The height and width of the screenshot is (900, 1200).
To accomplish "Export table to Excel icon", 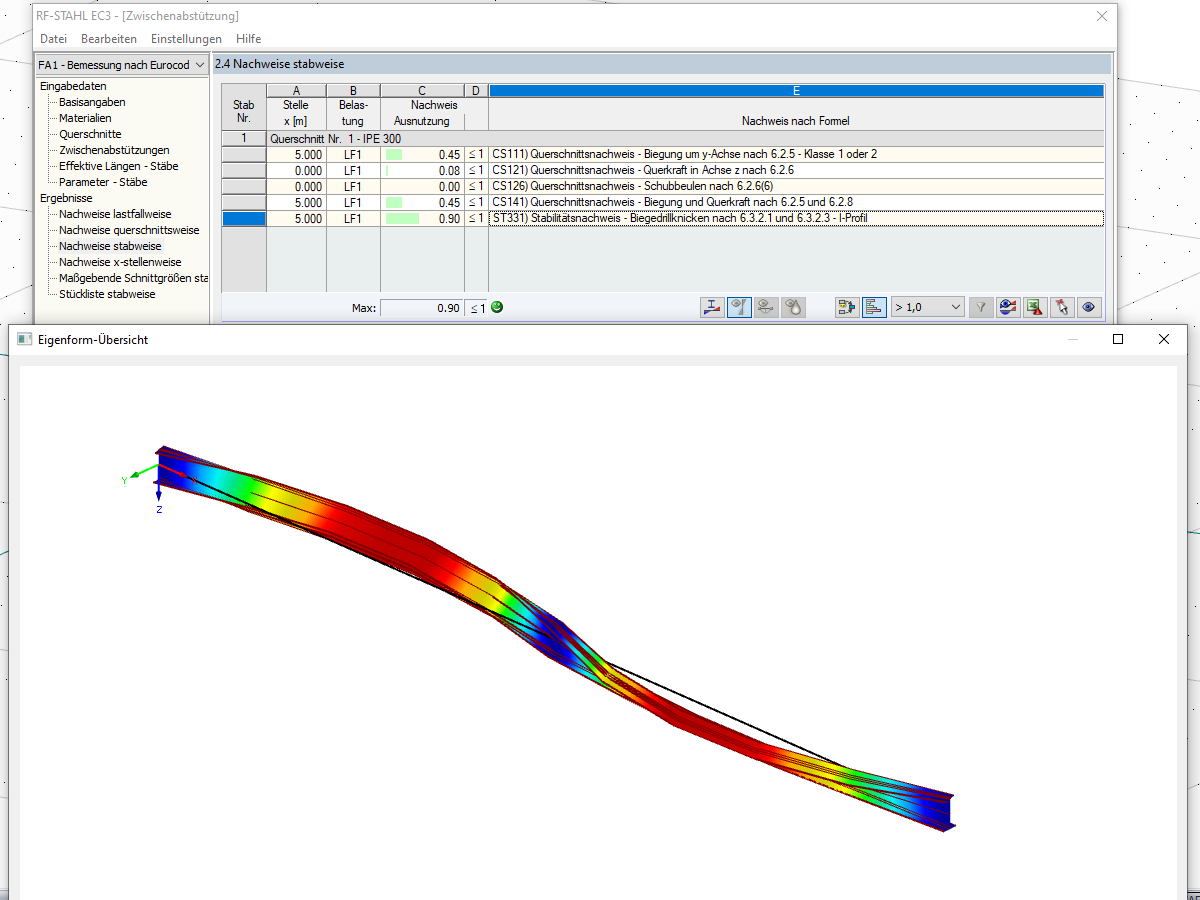I will click(1035, 308).
